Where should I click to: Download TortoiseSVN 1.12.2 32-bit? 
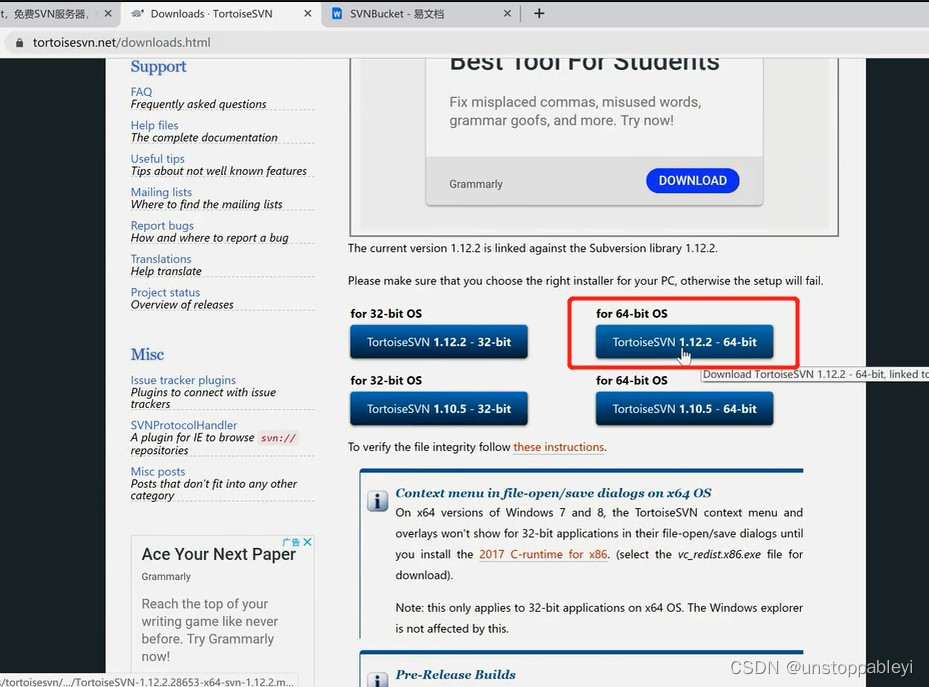[439, 342]
